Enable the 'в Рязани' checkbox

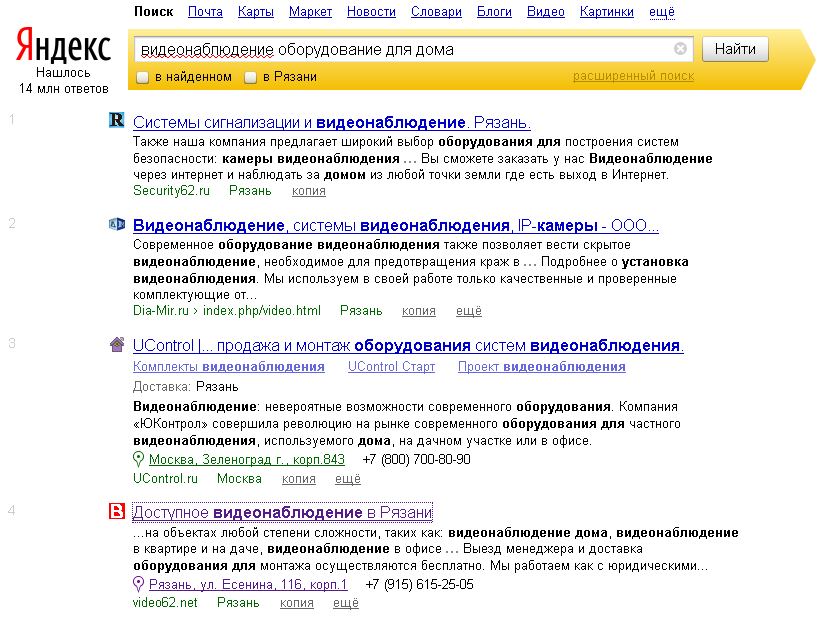coord(250,76)
